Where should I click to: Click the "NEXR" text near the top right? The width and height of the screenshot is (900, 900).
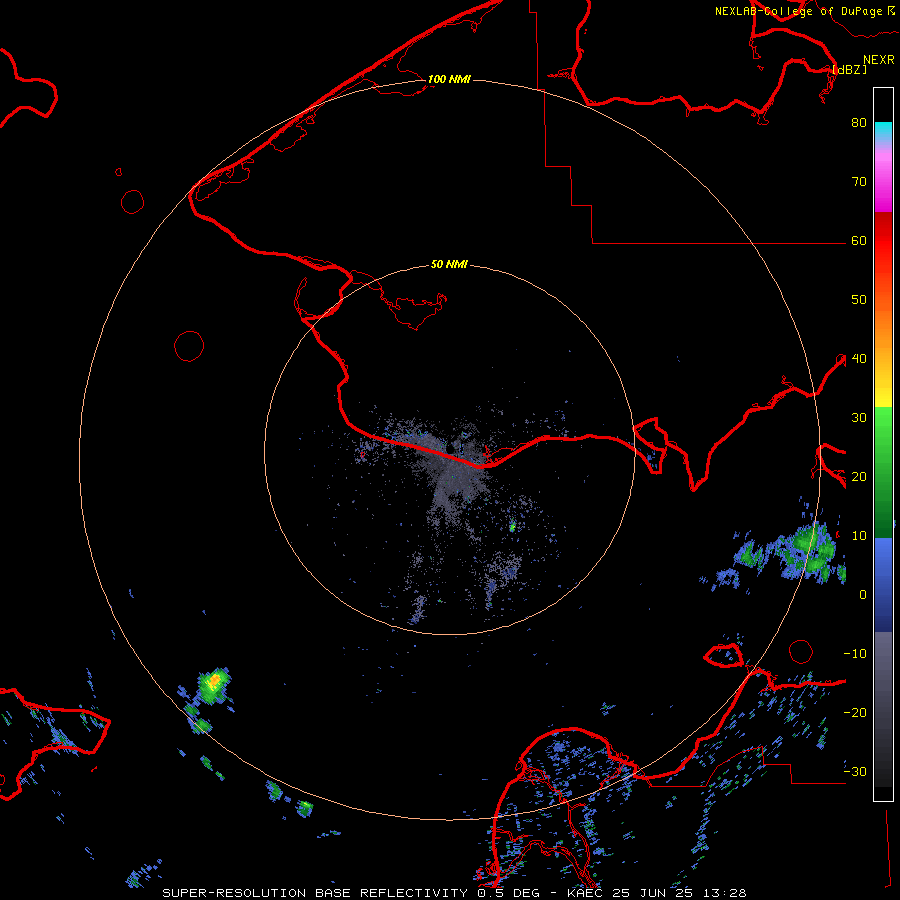click(x=879, y=60)
